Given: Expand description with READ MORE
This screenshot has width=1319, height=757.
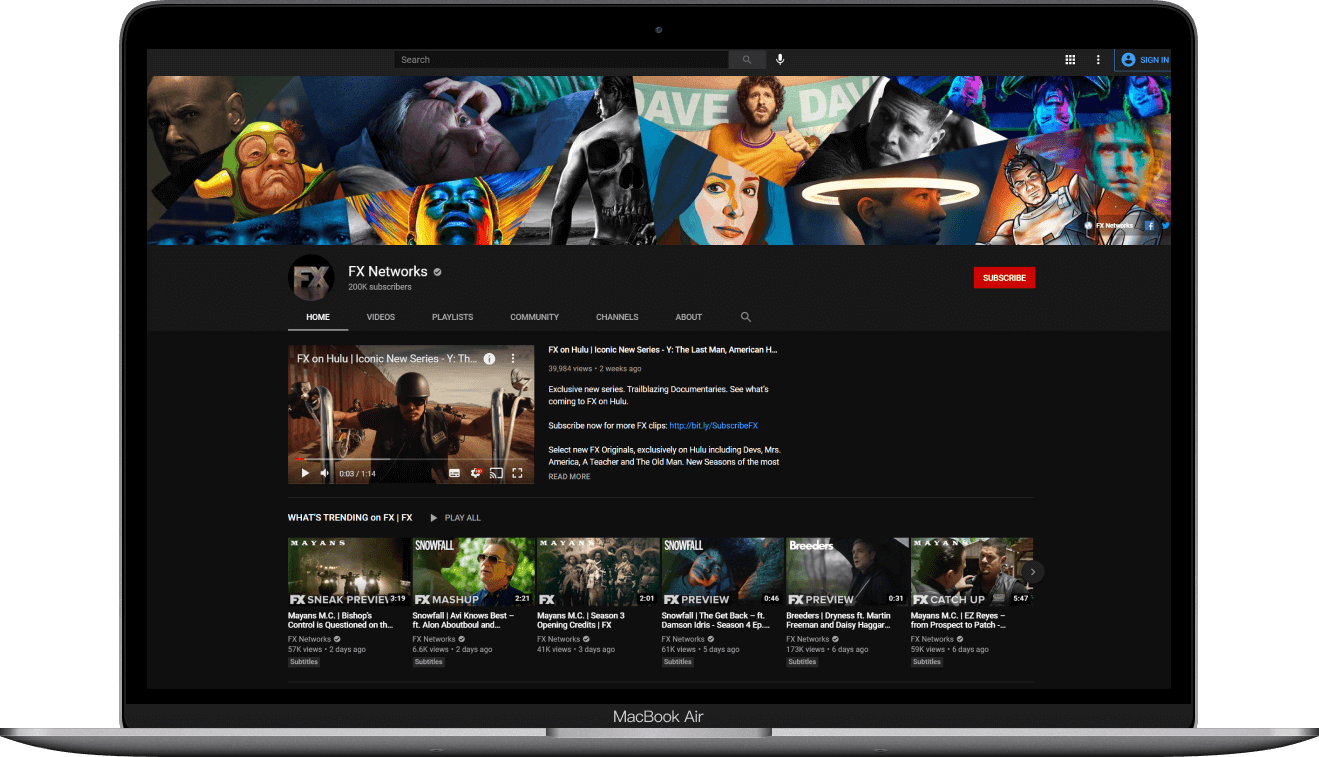Looking at the screenshot, I should click(x=569, y=477).
